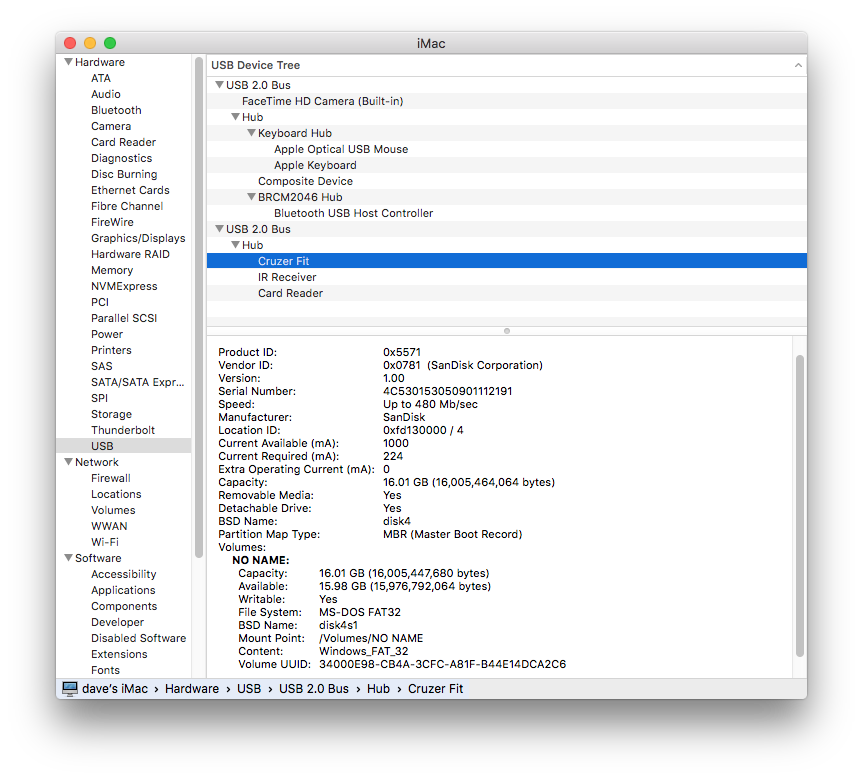Select SAS in the sidebar
The width and height of the screenshot is (863, 779).
(101, 366)
